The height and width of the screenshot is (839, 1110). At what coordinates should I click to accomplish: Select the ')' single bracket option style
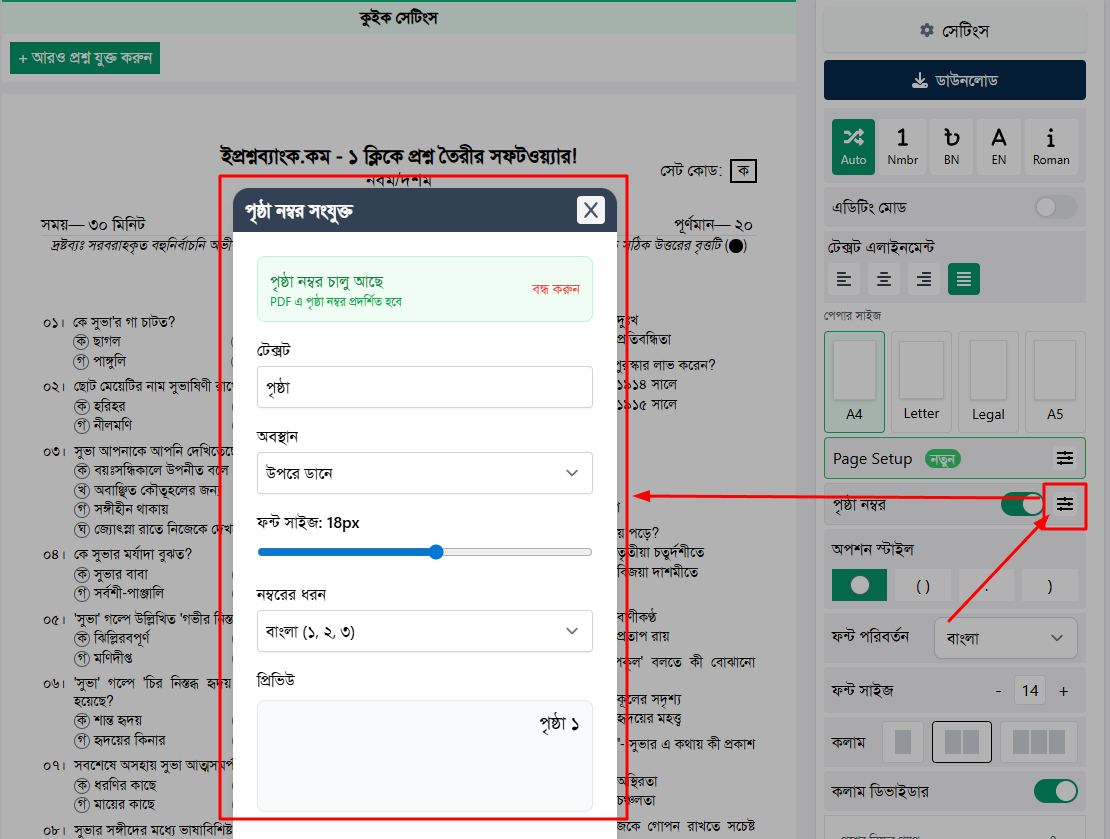tap(1050, 586)
